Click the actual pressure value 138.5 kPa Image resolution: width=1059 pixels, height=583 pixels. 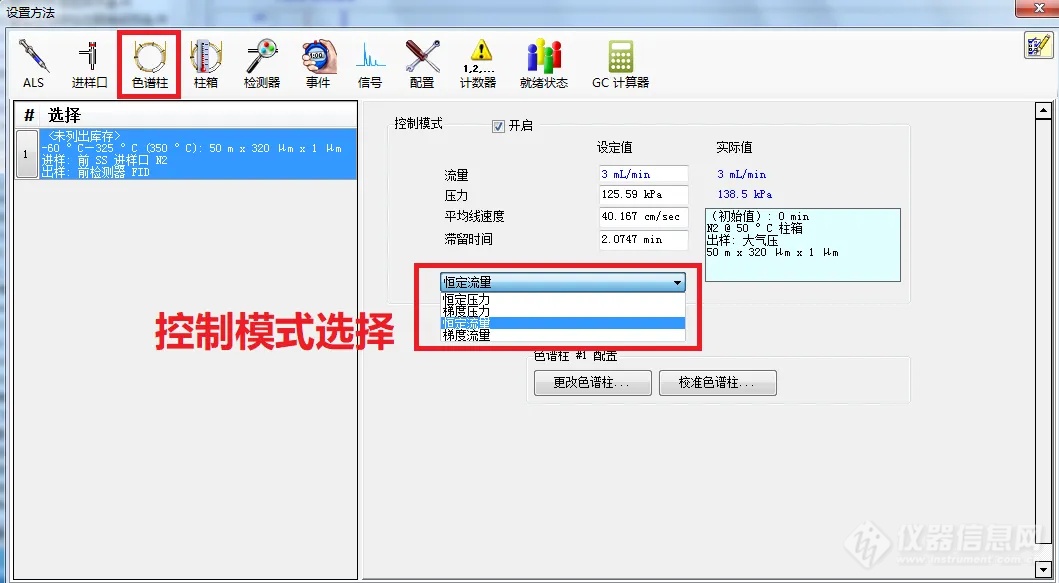[x=744, y=195]
